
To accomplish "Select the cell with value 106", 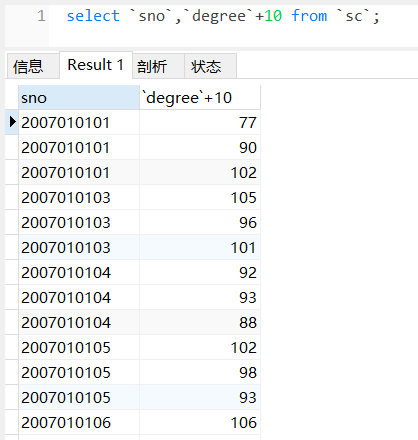I will point(200,422).
